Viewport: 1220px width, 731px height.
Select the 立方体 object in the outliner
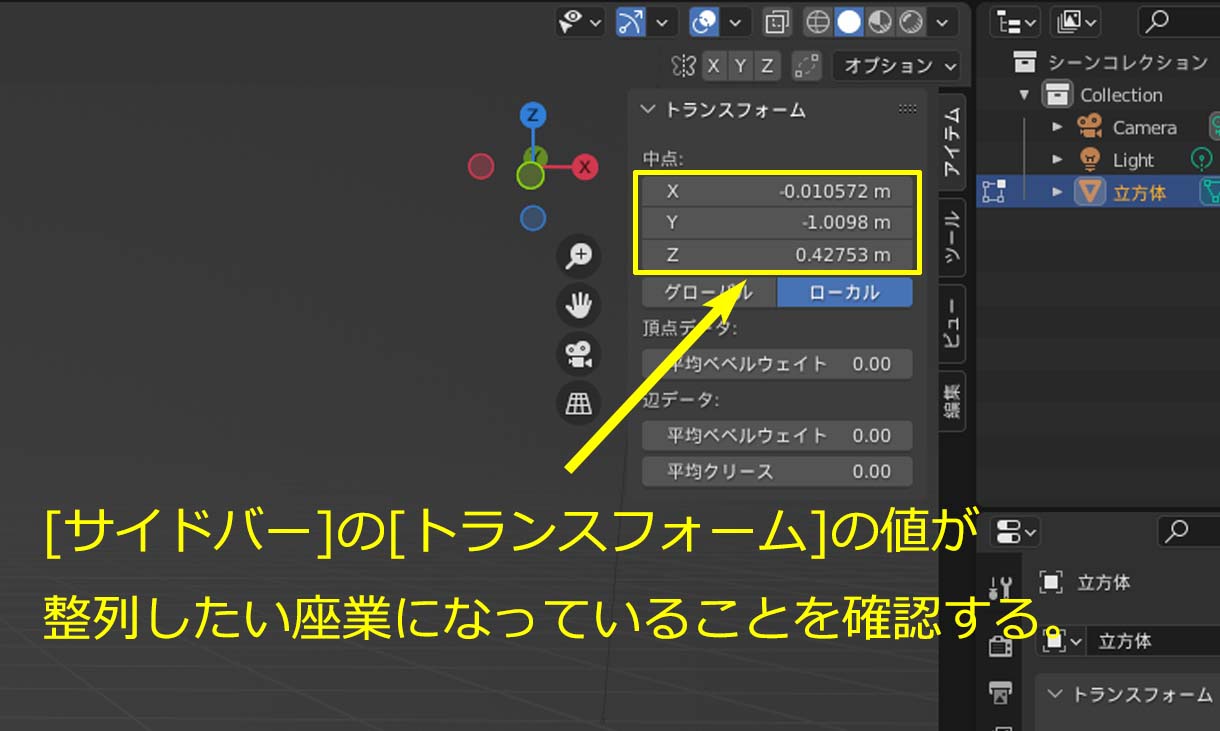click(1139, 192)
